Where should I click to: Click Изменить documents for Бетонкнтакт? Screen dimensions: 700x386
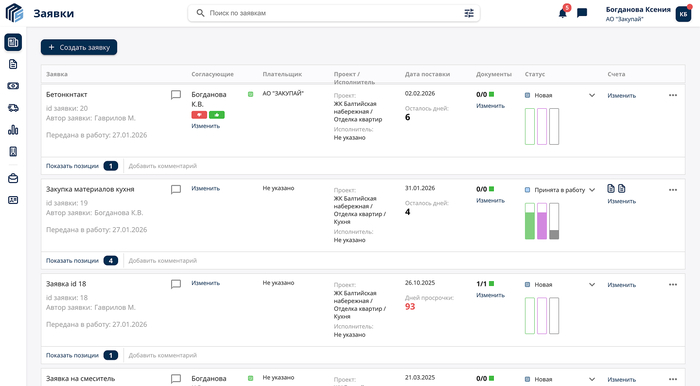[x=490, y=106]
